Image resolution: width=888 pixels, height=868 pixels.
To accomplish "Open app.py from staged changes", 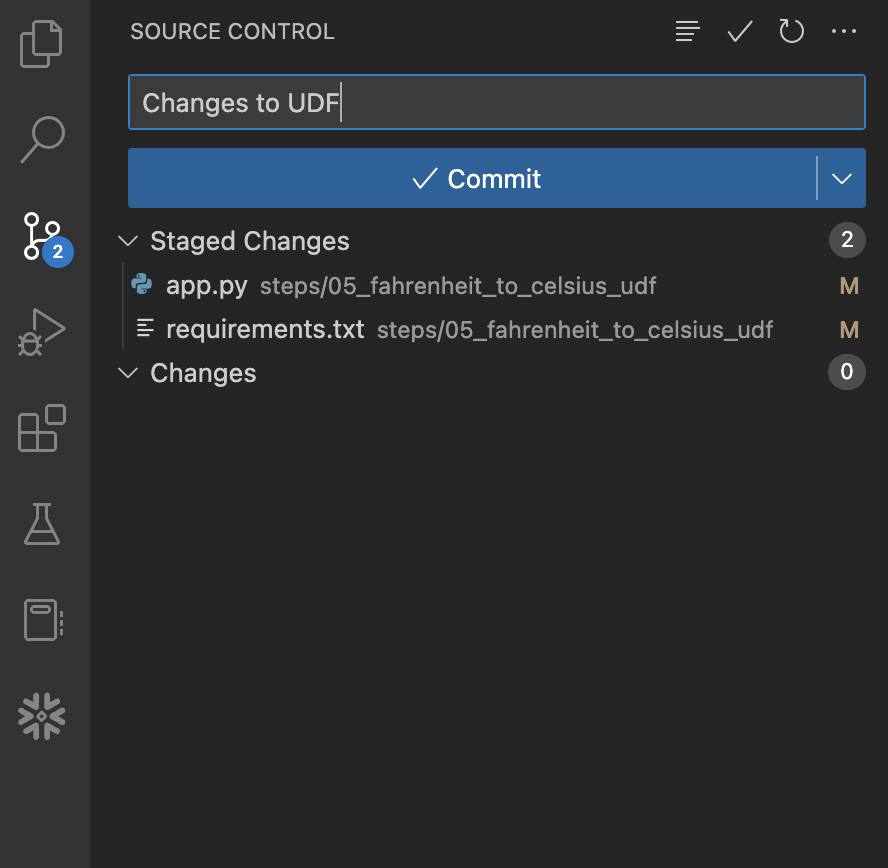I will pos(206,285).
